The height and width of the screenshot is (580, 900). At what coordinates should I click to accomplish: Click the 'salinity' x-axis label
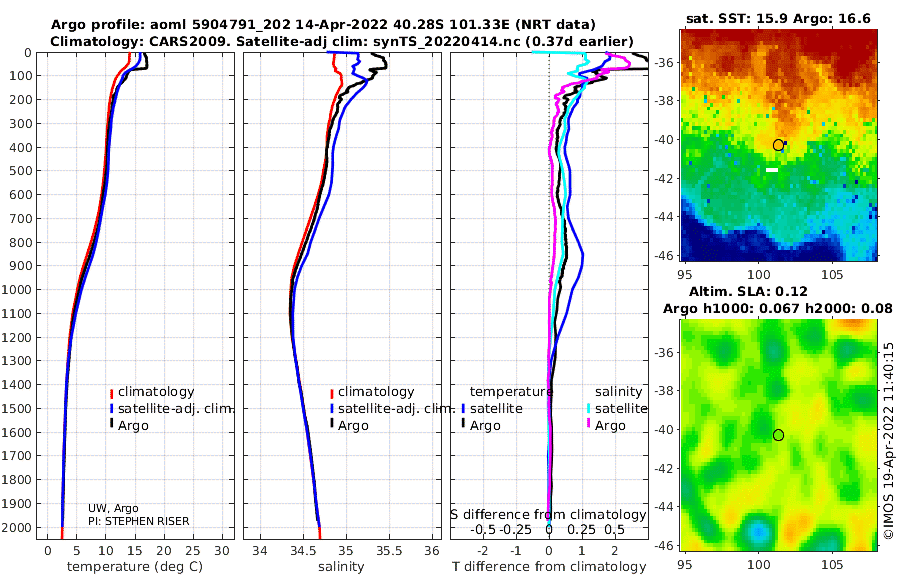[341, 566]
